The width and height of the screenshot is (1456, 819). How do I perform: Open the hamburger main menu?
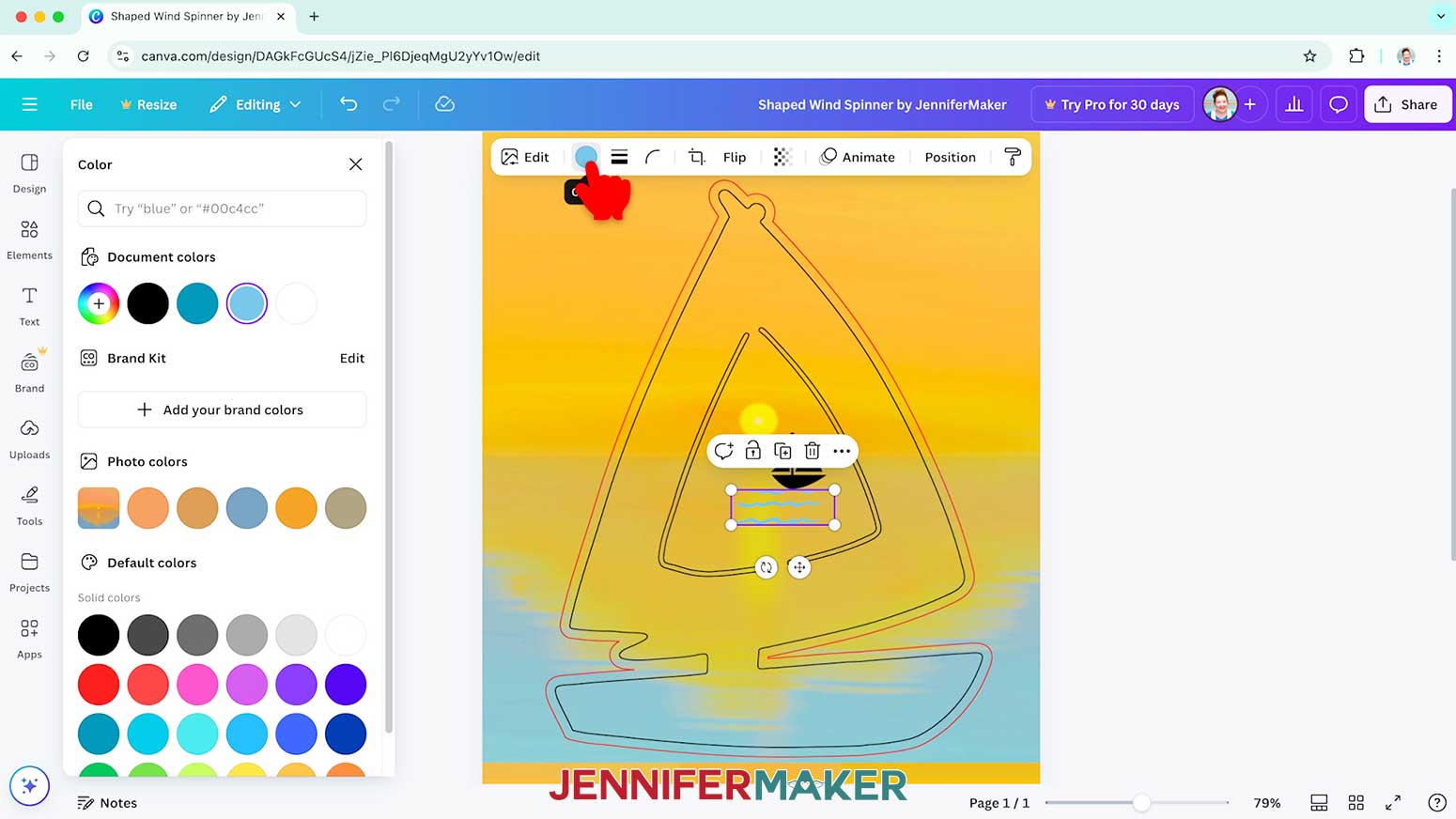30,104
